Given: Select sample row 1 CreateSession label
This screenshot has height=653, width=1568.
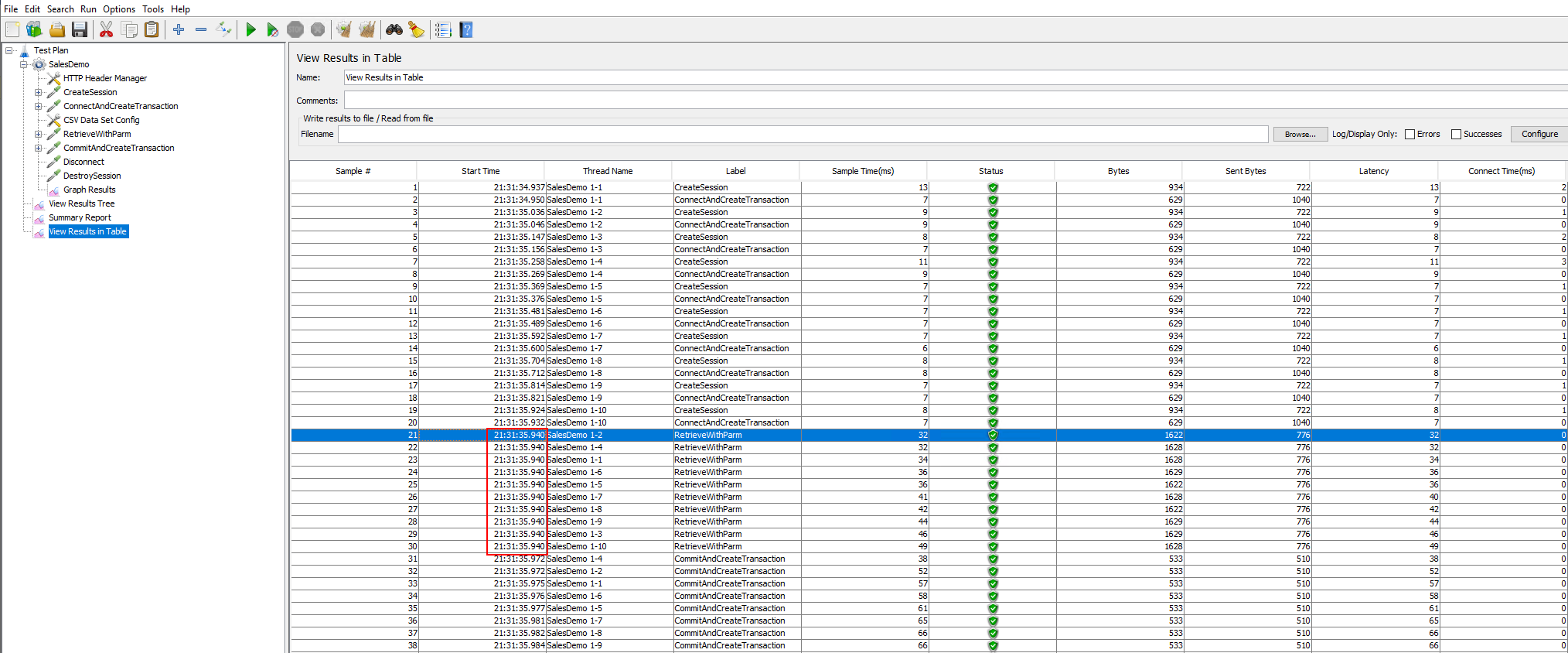Looking at the screenshot, I should point(701,187).
